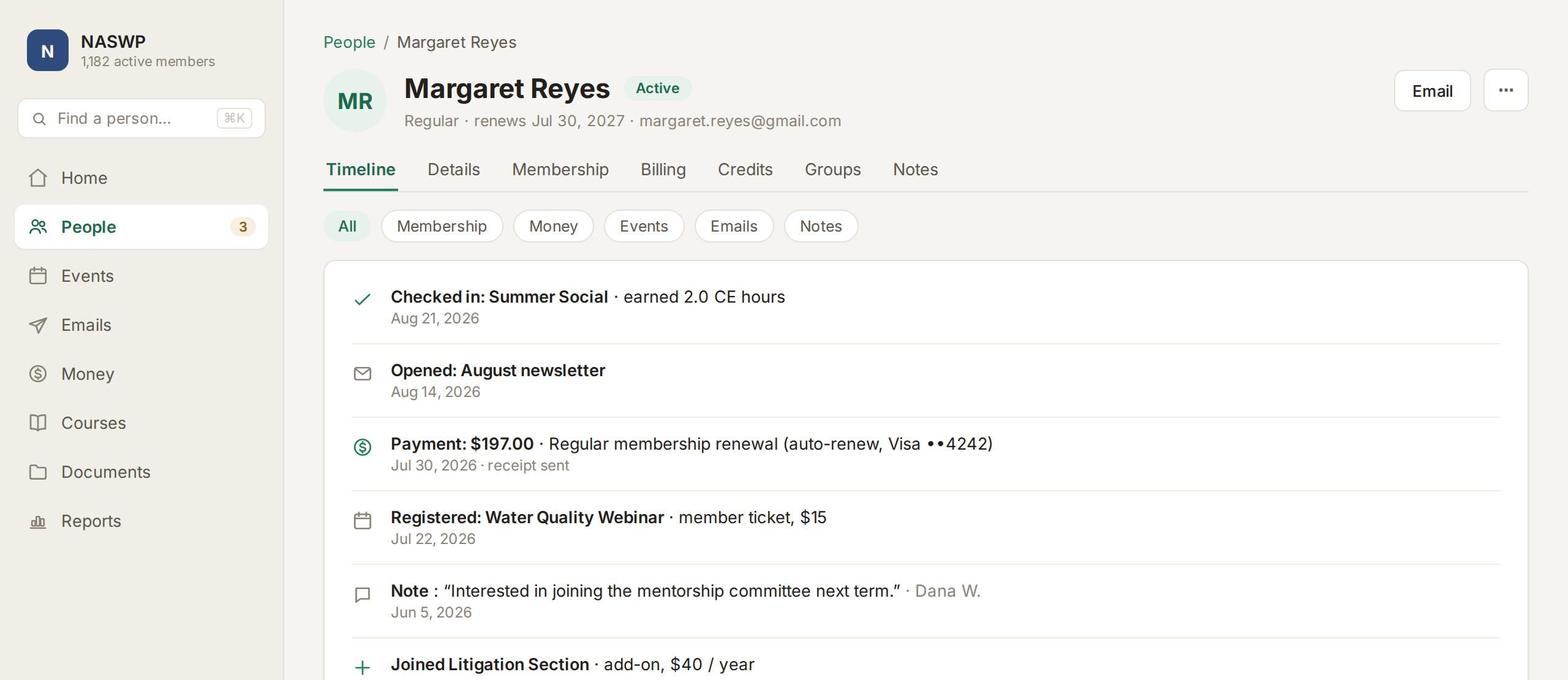Click the Summer Social check-in checkmark icon
The height and width of the screenshot is (680, 1568).
pos(363,300)
